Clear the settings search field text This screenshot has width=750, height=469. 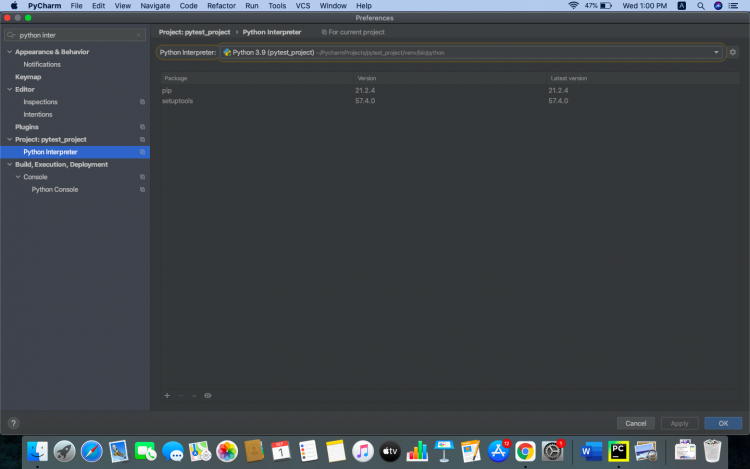pyautogui.click(x=139, y=35)
